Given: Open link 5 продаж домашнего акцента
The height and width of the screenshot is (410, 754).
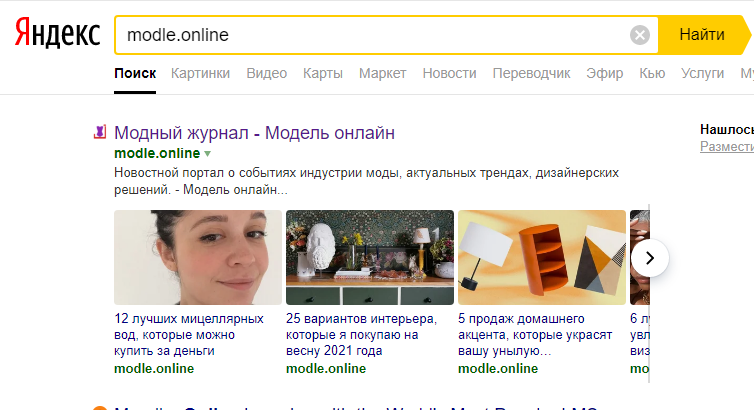Looking at the screenshot, I should pyautogui.click(x=535, y=335).
